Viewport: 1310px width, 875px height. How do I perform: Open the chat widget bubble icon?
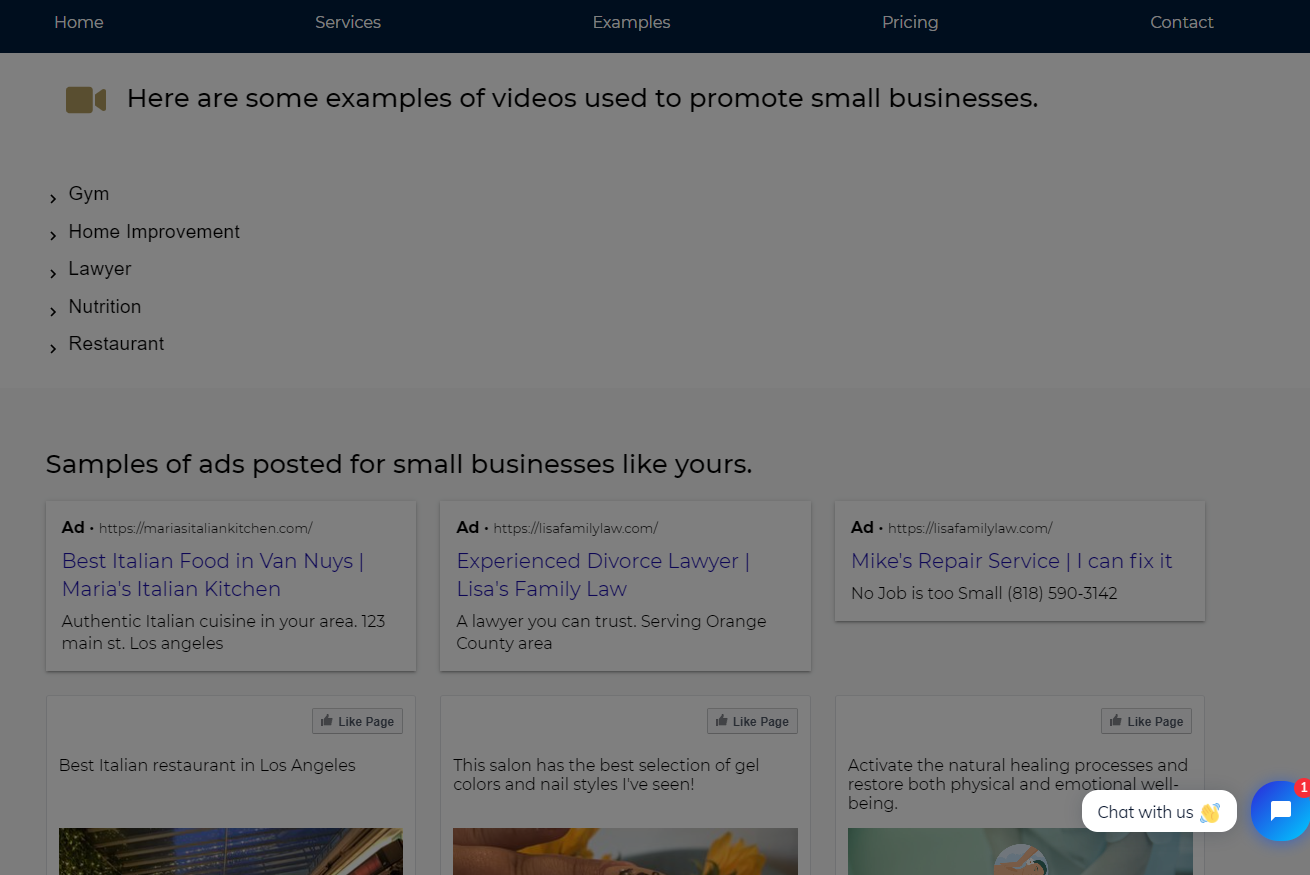pyautogui.click(x=1280, y=811)
